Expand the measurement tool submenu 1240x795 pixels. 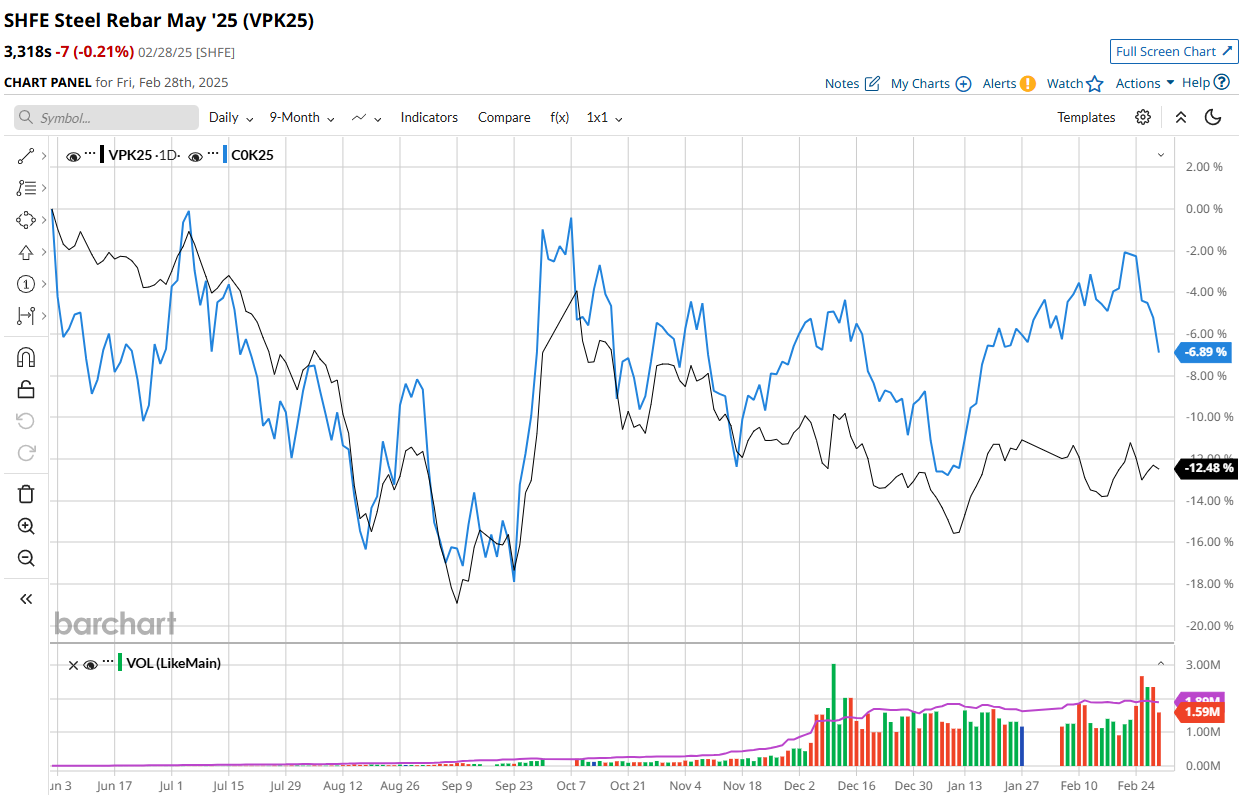click(44, 316)
